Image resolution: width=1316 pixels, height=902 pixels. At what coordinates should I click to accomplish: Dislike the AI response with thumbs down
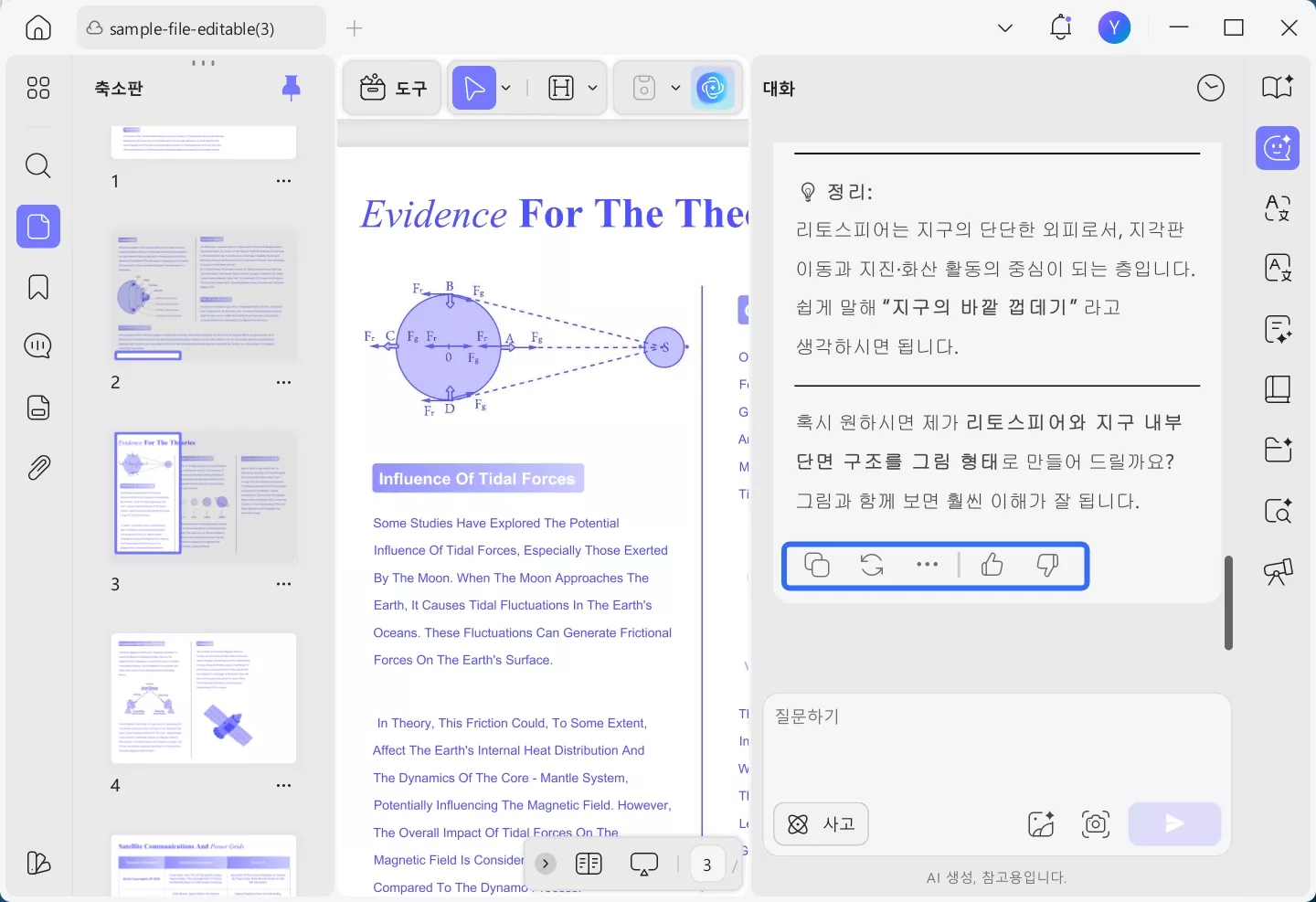pyautogui.click(x=1047, y=566)
